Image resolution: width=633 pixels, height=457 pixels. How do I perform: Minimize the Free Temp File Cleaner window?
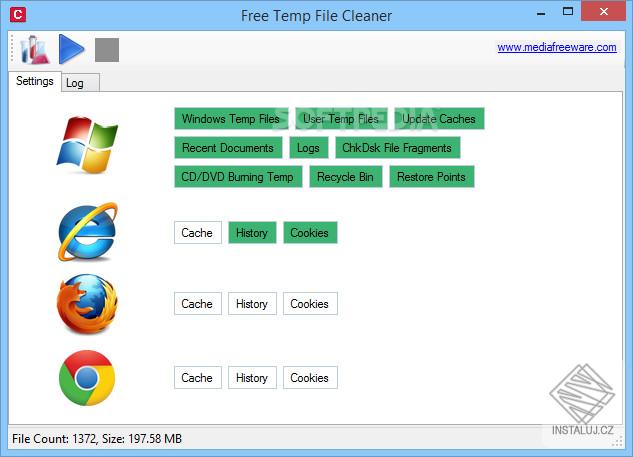click(541, 12)
